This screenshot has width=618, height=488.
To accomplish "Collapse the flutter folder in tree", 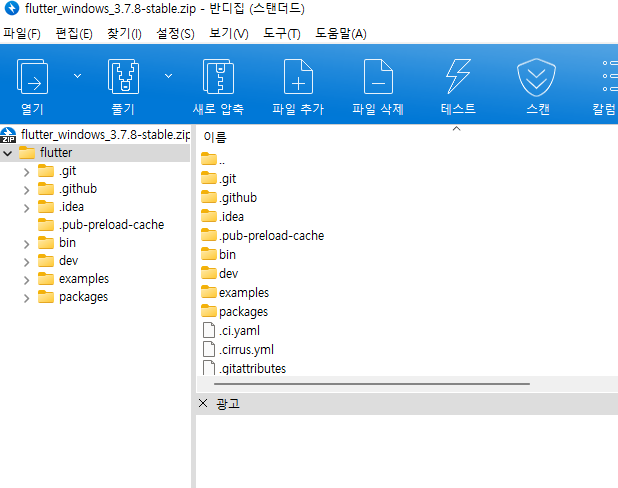I will tap(8, 153).
